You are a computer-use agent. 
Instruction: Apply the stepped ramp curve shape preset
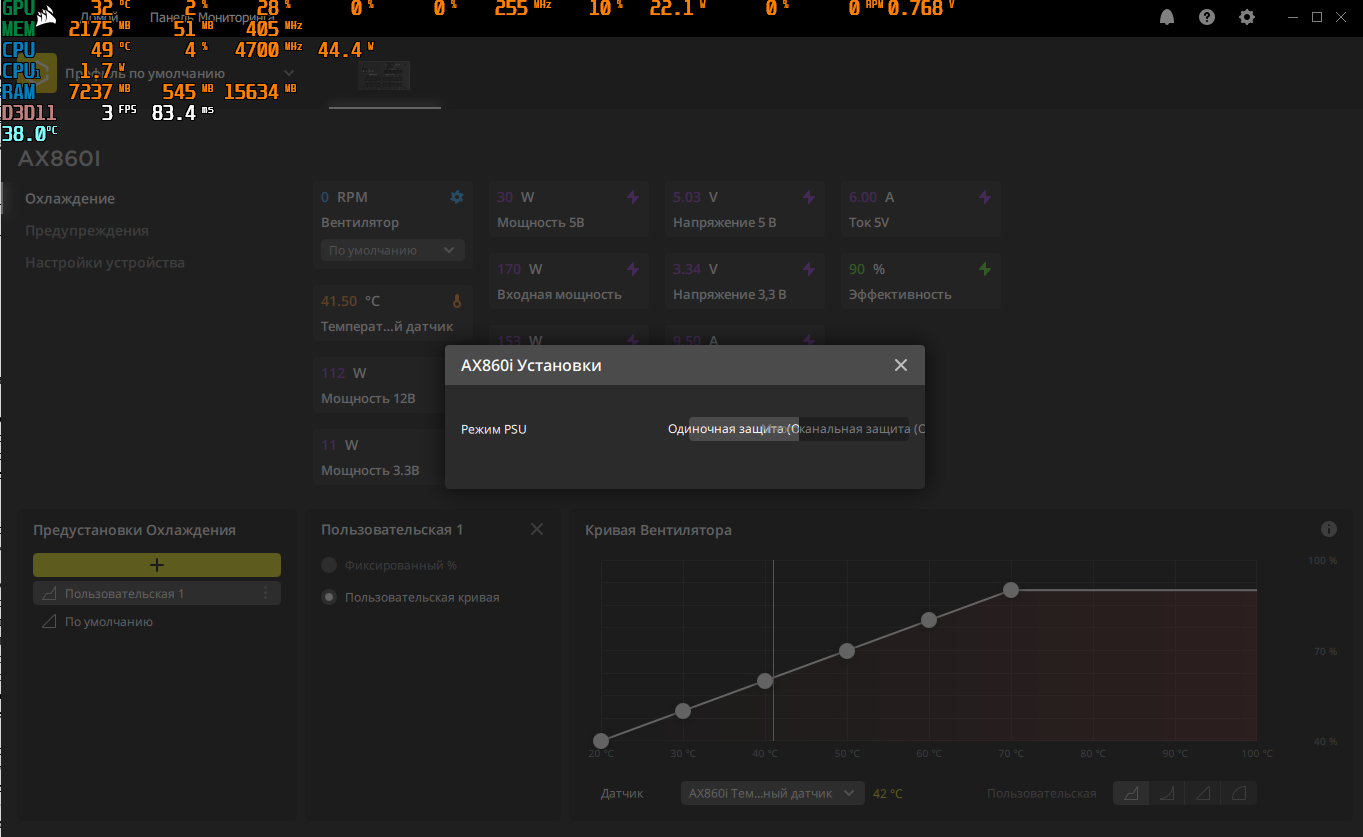tap(1132, 793)
